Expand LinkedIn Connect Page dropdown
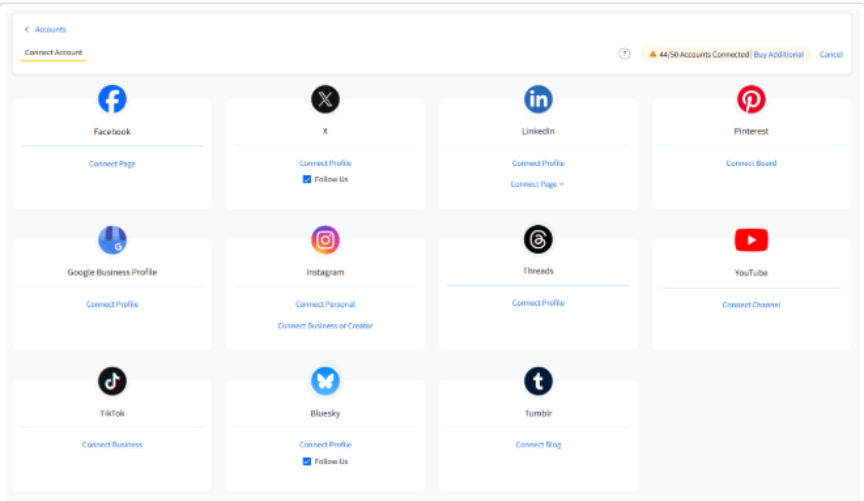 [538, 184]
